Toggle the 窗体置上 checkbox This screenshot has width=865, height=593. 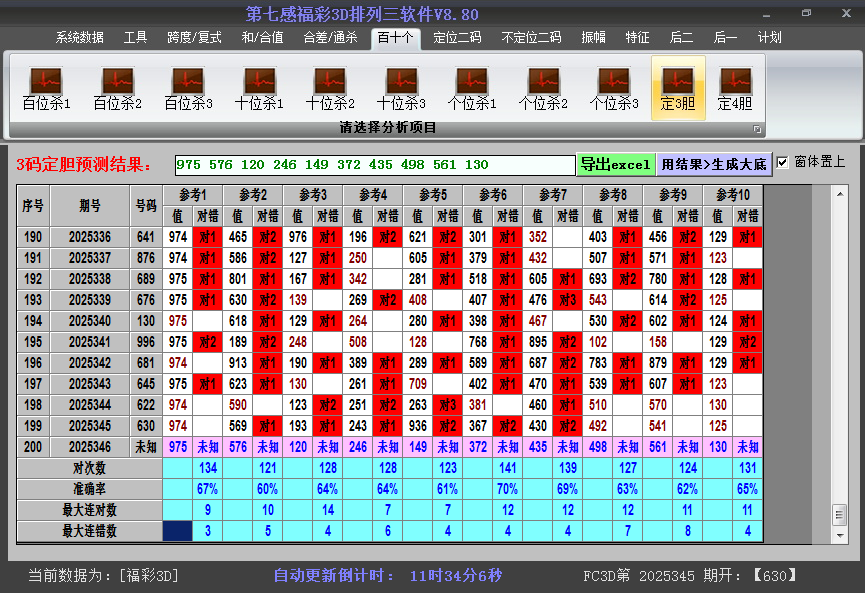(x=783, y=162)
